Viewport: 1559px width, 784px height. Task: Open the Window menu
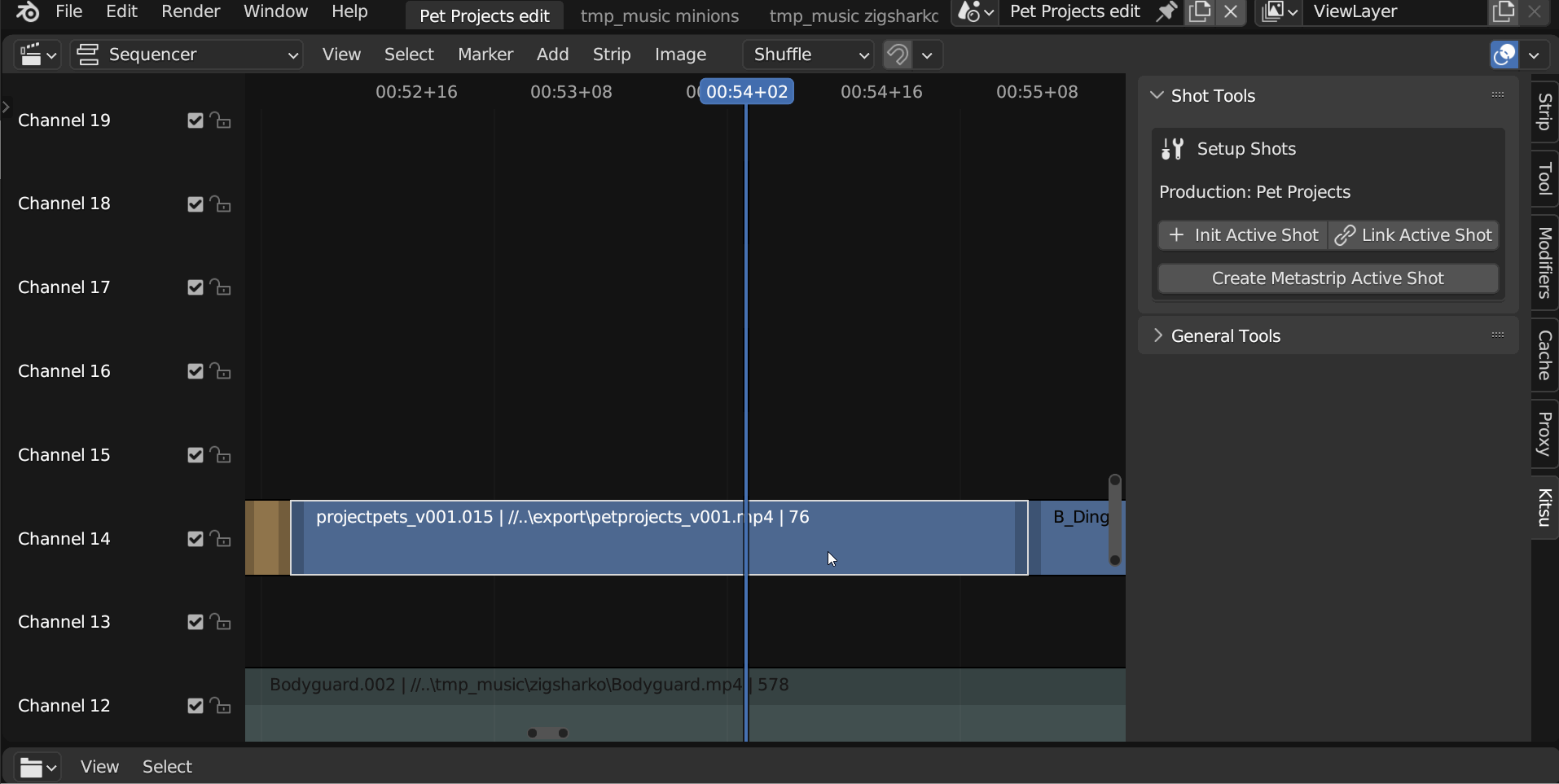[275, 11]
